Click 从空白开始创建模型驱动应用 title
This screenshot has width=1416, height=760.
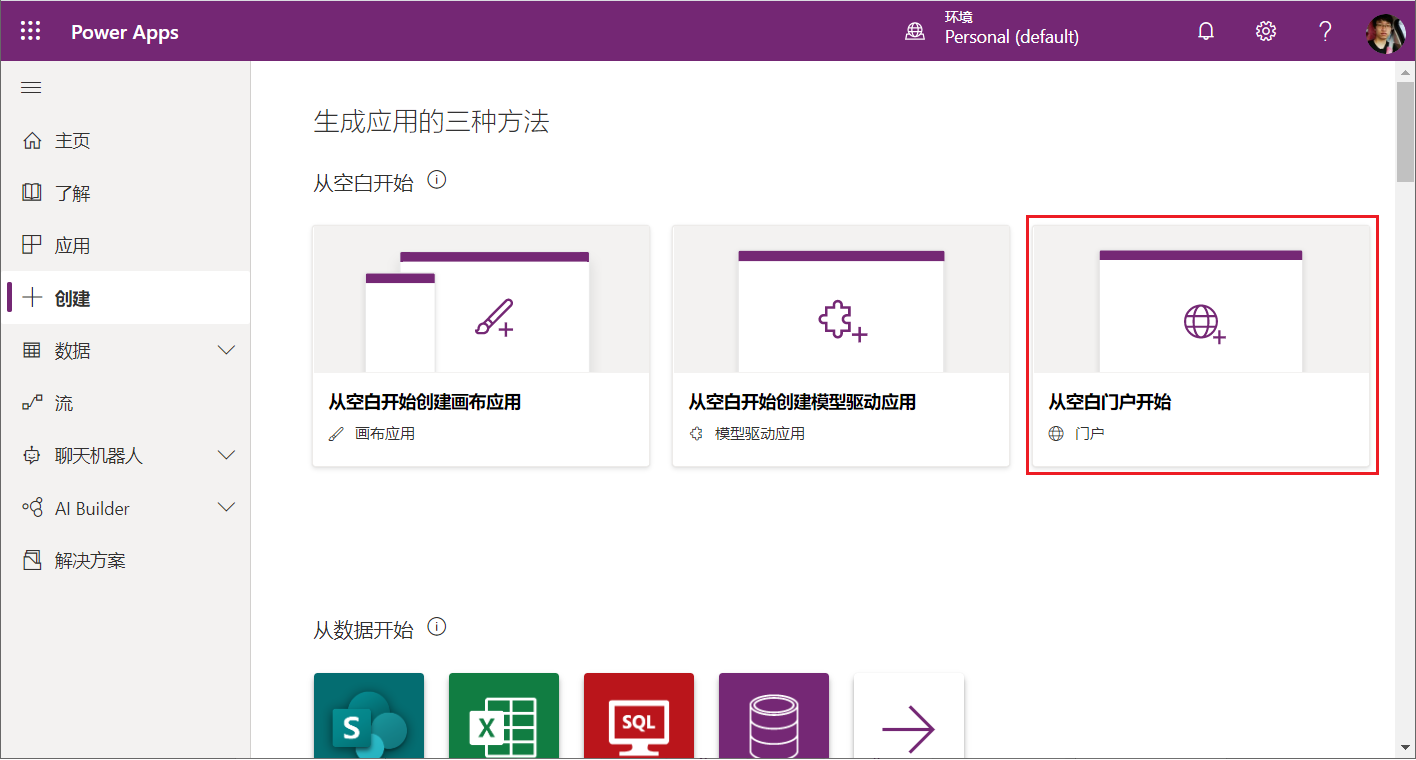coord(802,402)
